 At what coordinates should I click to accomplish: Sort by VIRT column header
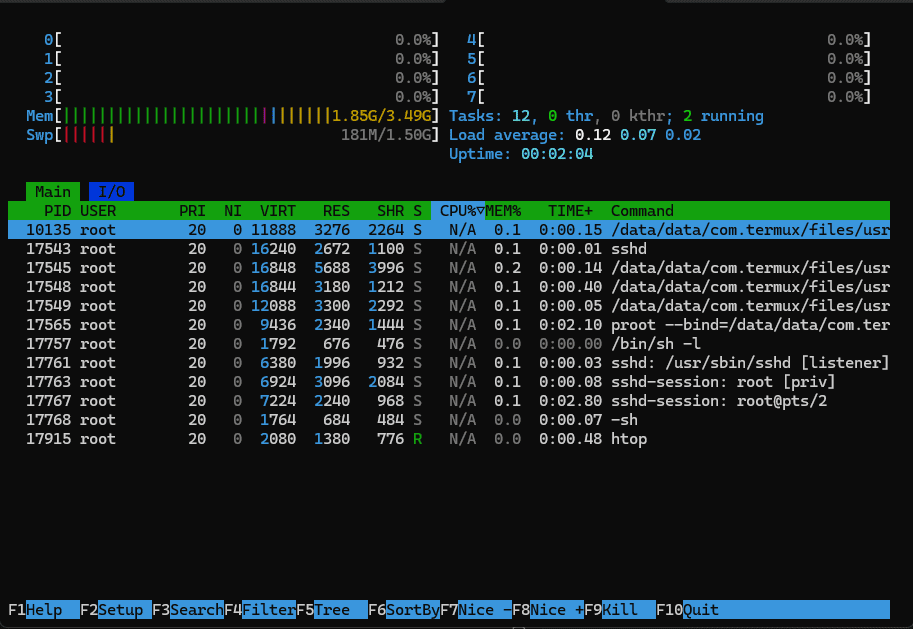(278, 211)
